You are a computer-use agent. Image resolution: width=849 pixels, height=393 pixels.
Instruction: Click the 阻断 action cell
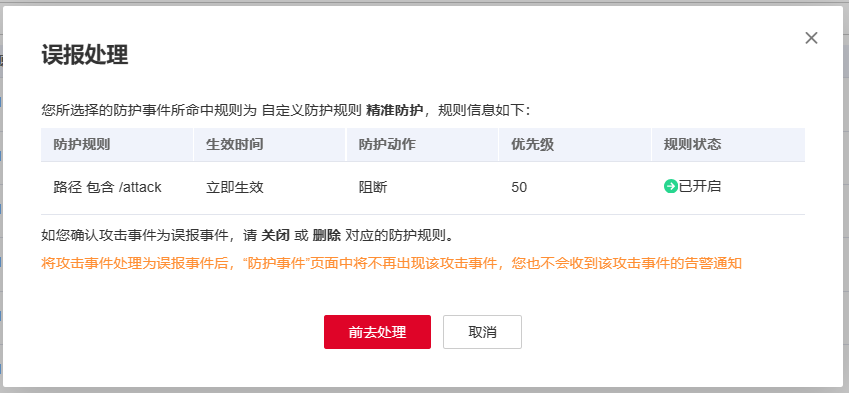point(373,187)
